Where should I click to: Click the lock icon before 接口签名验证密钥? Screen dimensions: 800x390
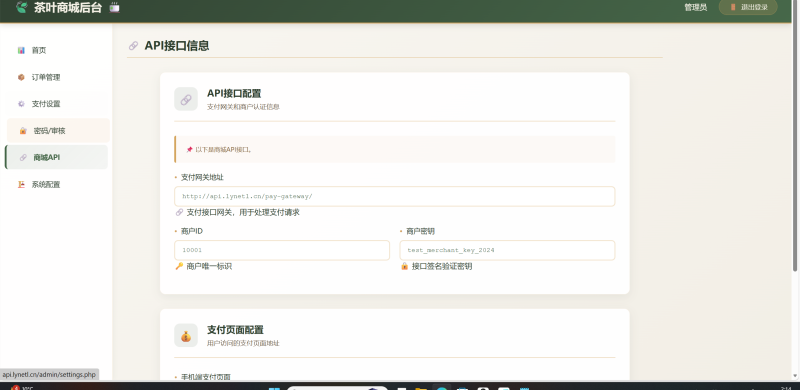(x=405, y=266)
